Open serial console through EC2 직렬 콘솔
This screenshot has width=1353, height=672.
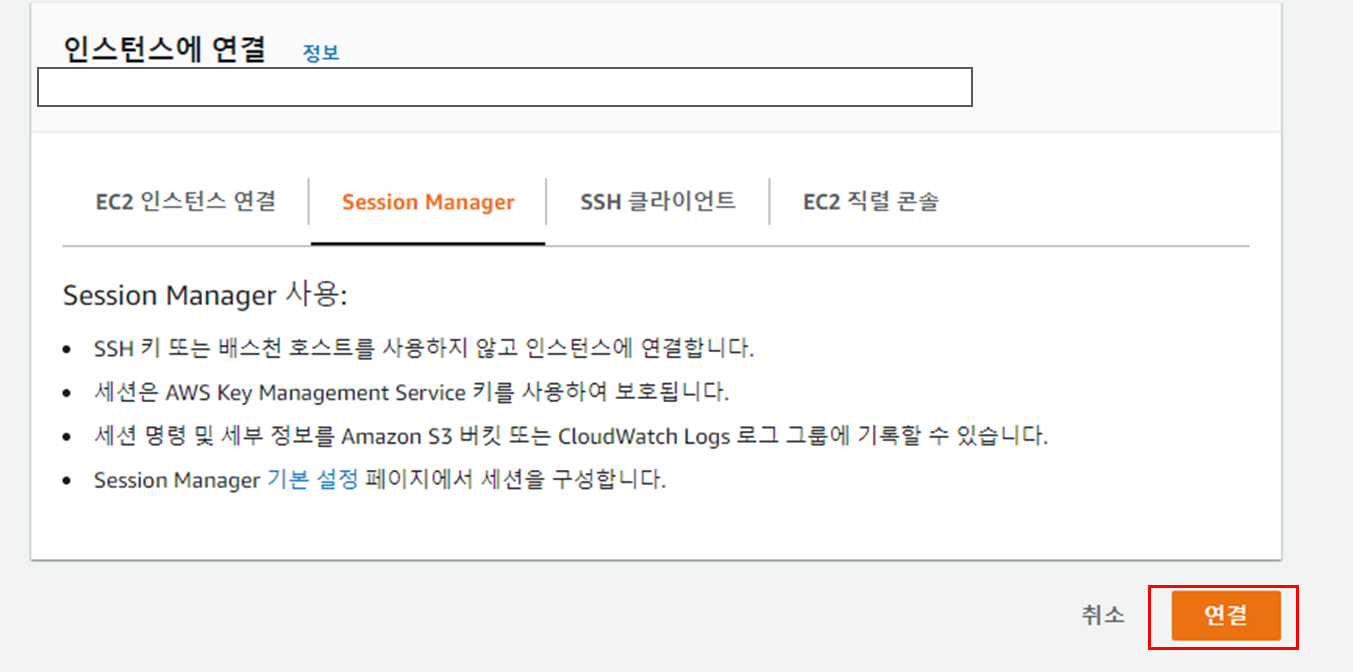869,201
